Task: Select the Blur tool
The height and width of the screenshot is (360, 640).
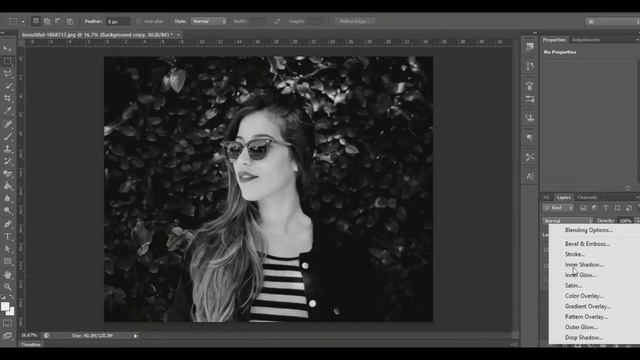Action: [7, 198]
